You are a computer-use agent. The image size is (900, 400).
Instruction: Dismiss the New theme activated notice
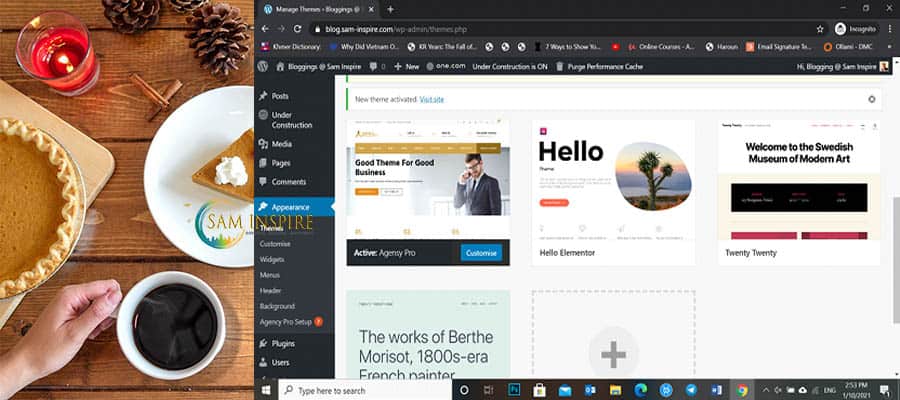coord(871,99)
